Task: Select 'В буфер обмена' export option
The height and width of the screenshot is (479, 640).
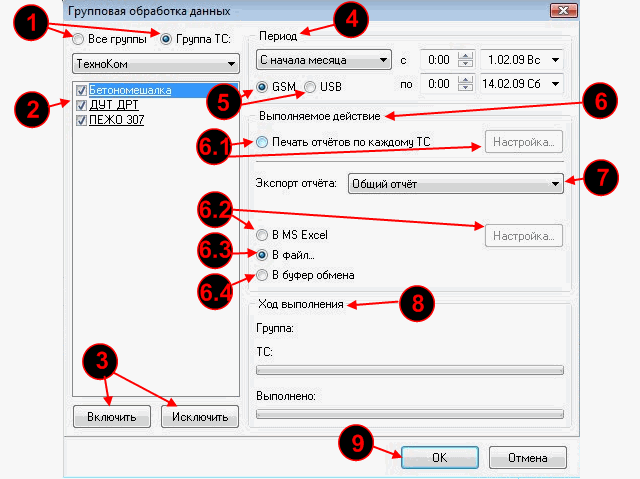Action: (x=263, y=275)
